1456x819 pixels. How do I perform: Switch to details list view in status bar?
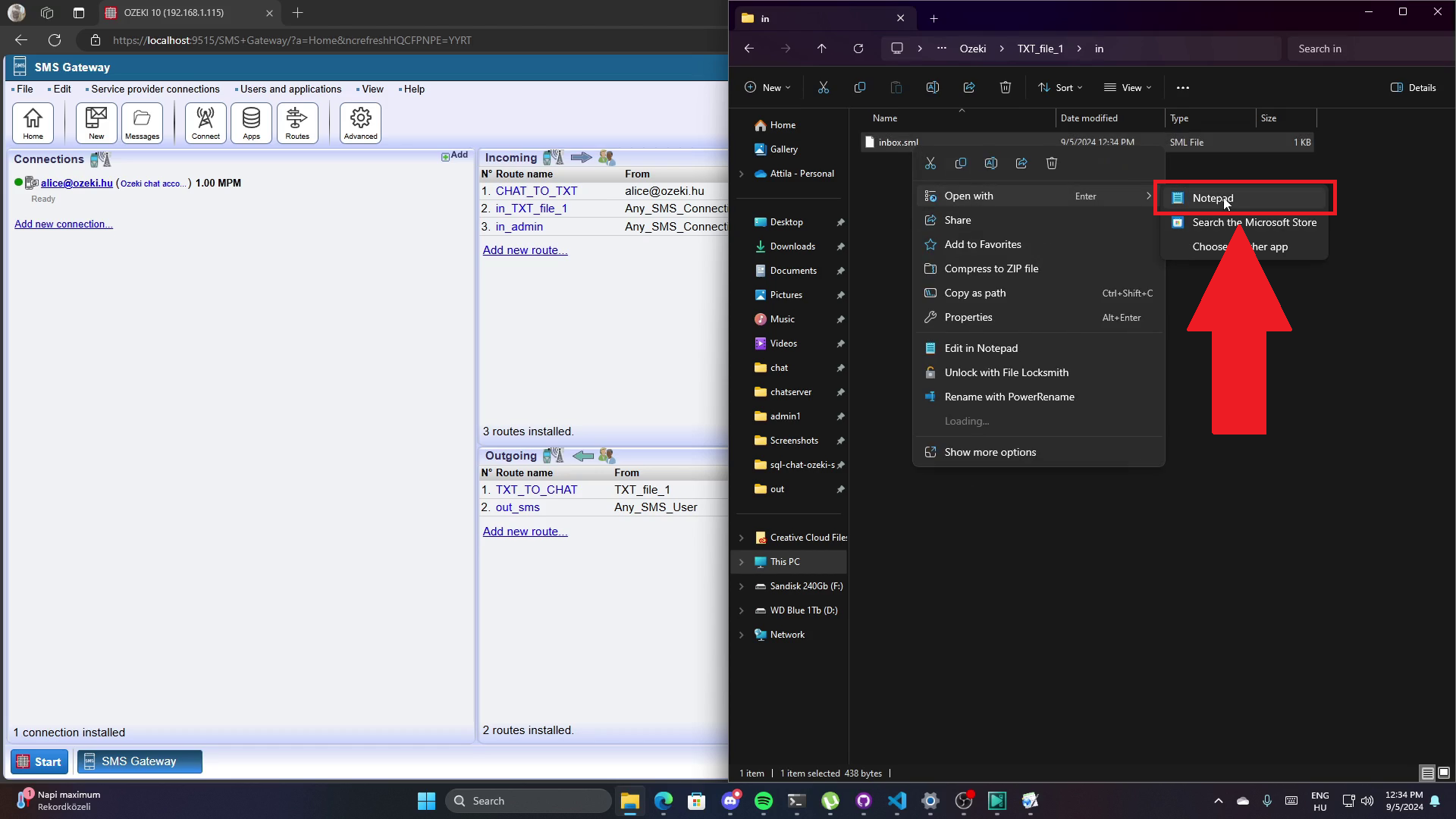tap(1427, 773)
